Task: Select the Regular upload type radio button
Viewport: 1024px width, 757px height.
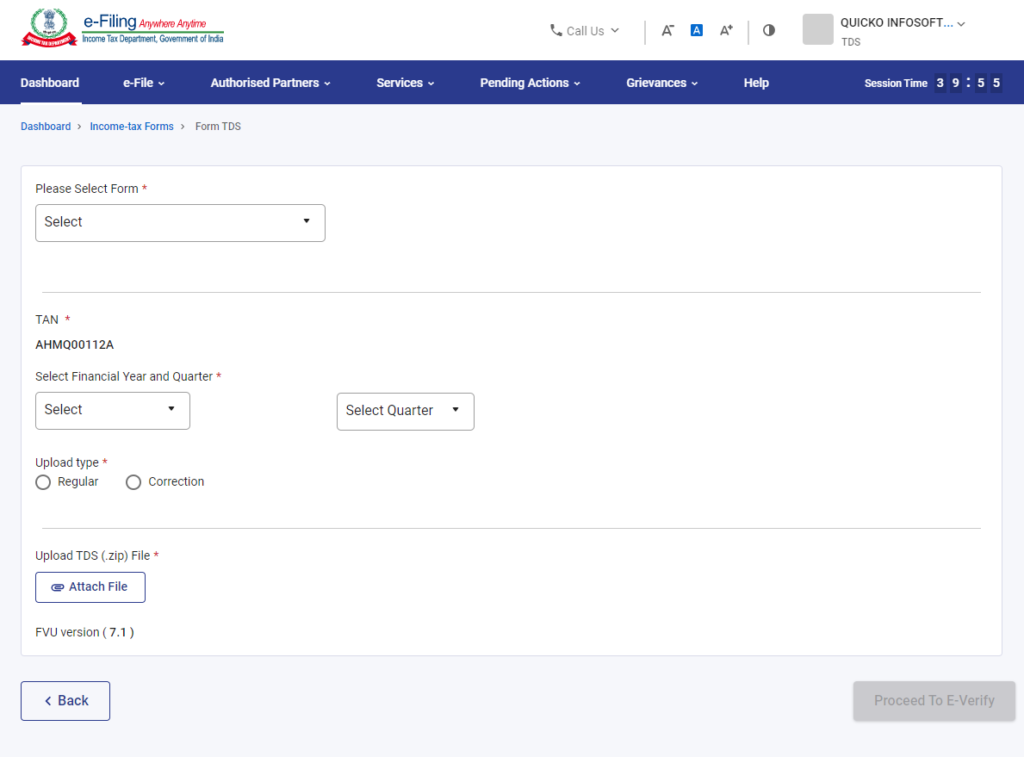Action: tap(43, 482)
